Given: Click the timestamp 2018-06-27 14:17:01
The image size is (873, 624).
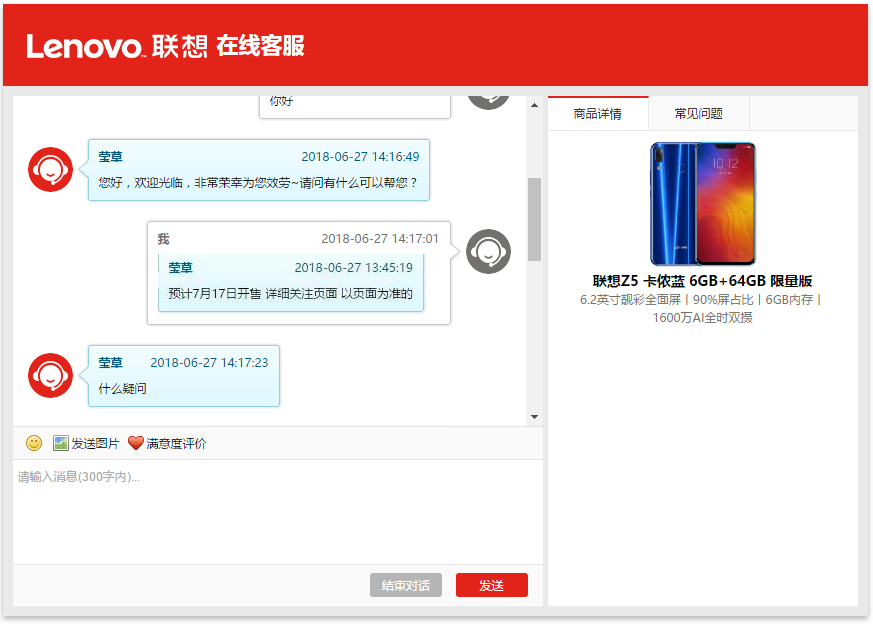Looking at the screenshot, I should tap(380, 239).
